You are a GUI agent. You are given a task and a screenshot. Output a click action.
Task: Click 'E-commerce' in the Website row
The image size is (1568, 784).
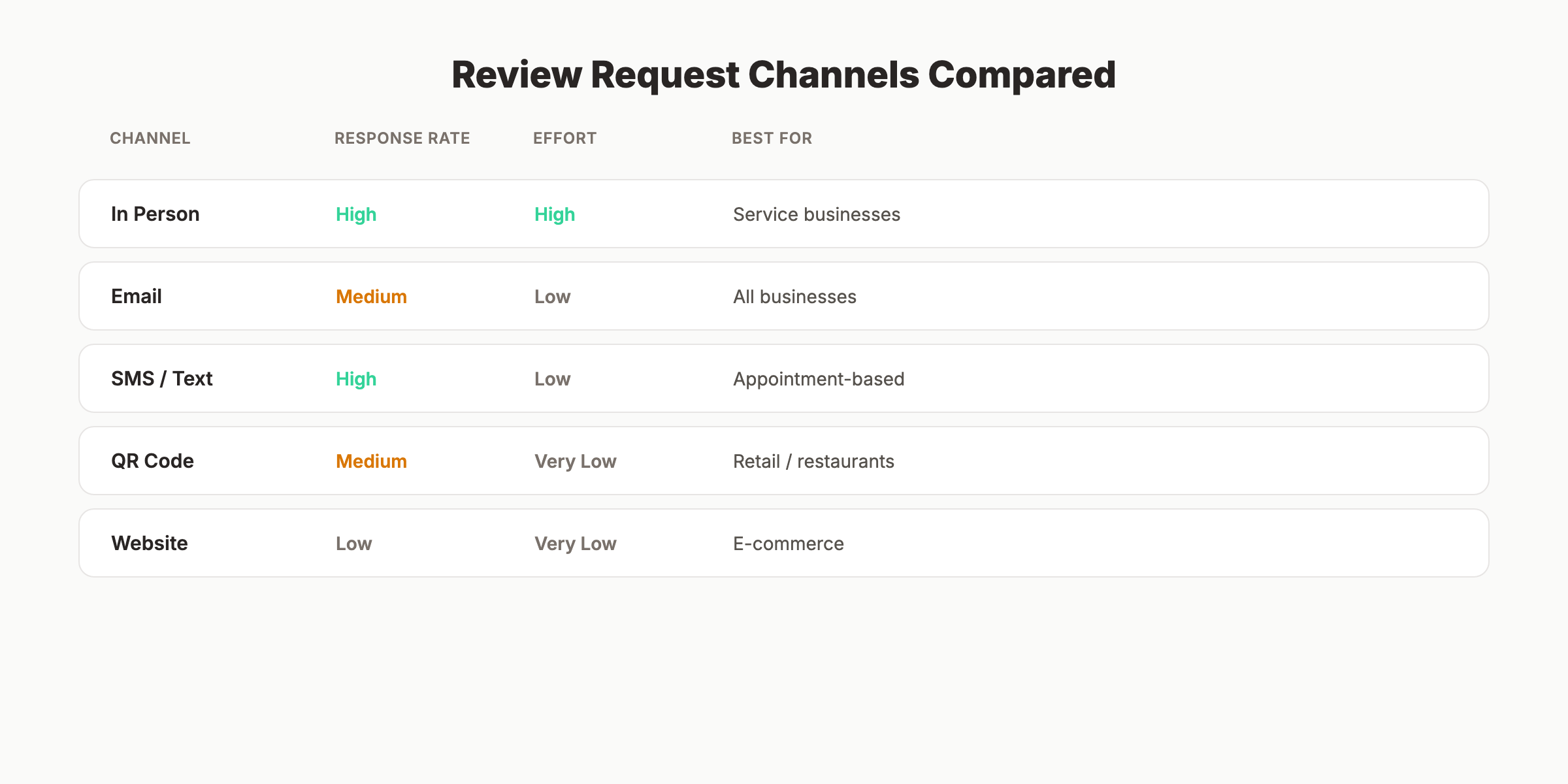click(788, 543)
